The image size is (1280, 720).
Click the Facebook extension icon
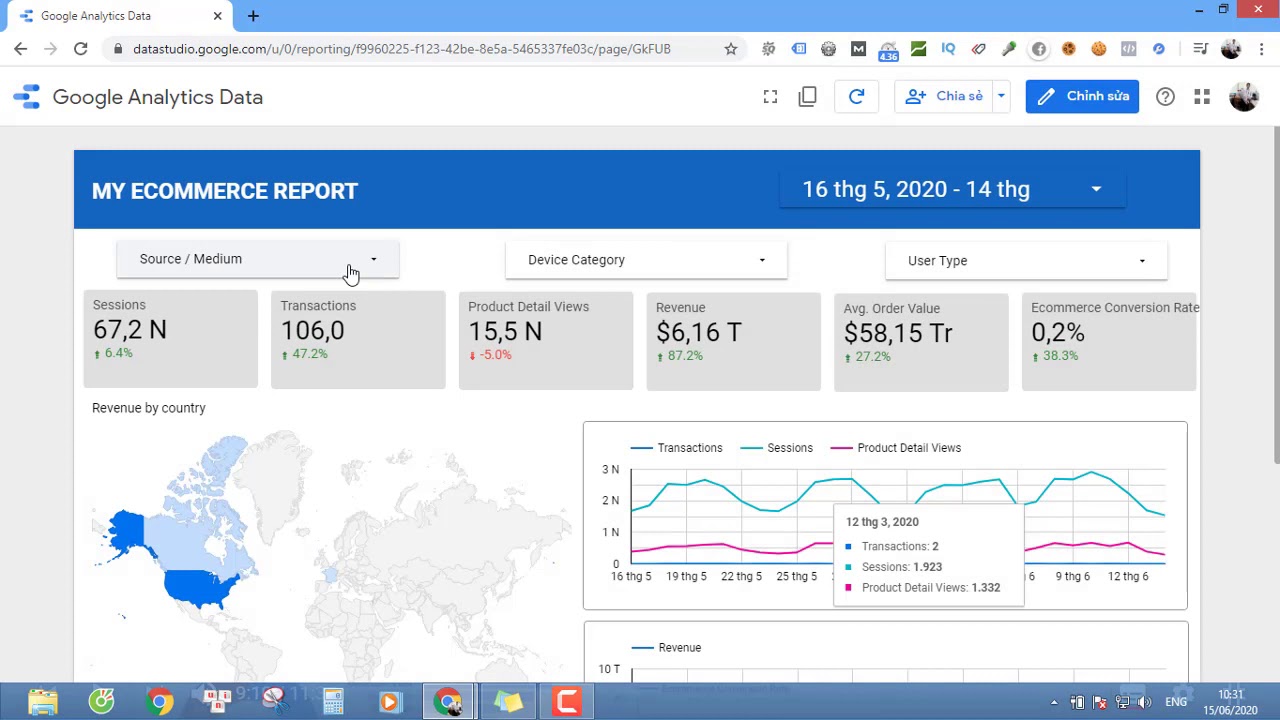click(1039, 49)
